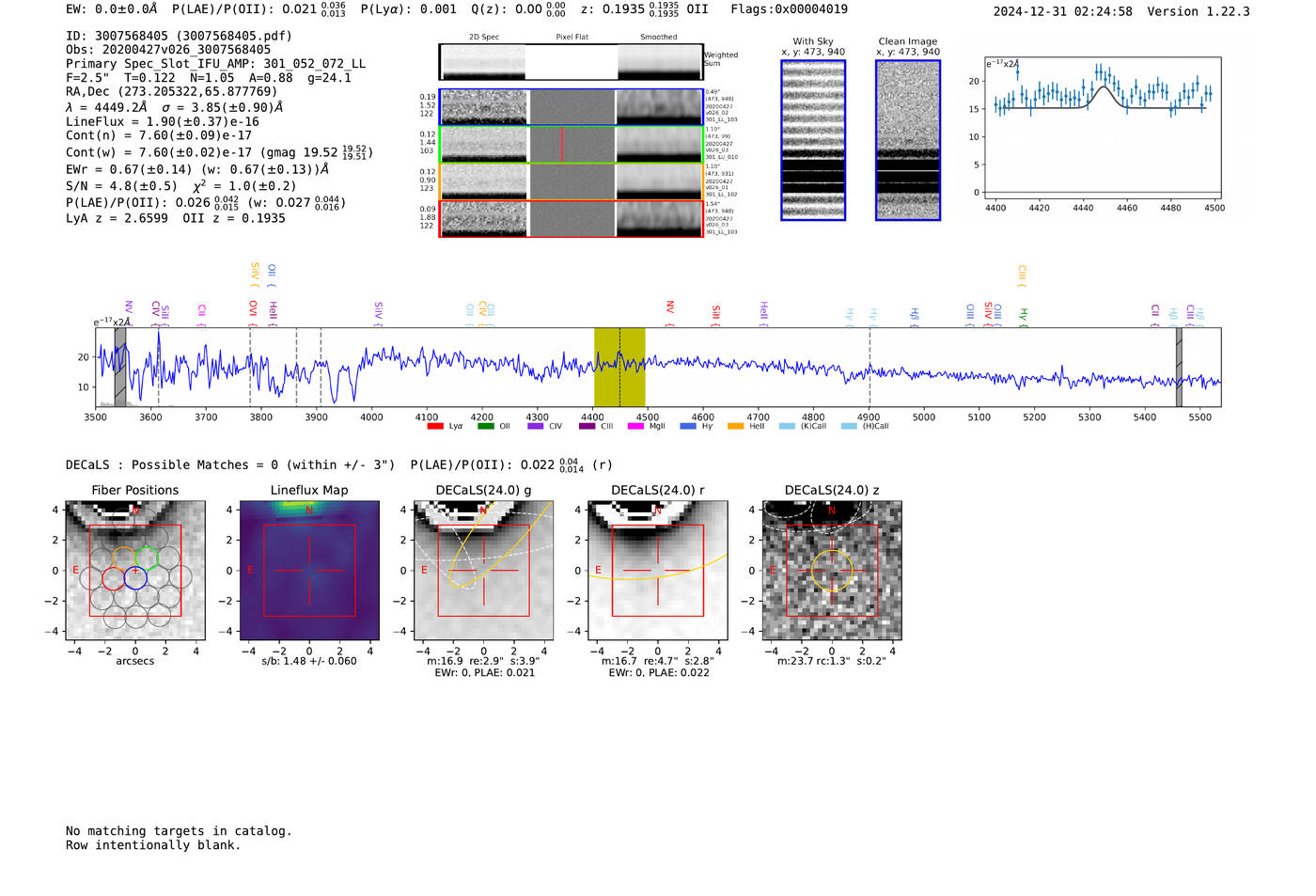Open the DECaLS(24.0) z image
The width and height of the screenshot is (1316, 896).
pos(832,571)
